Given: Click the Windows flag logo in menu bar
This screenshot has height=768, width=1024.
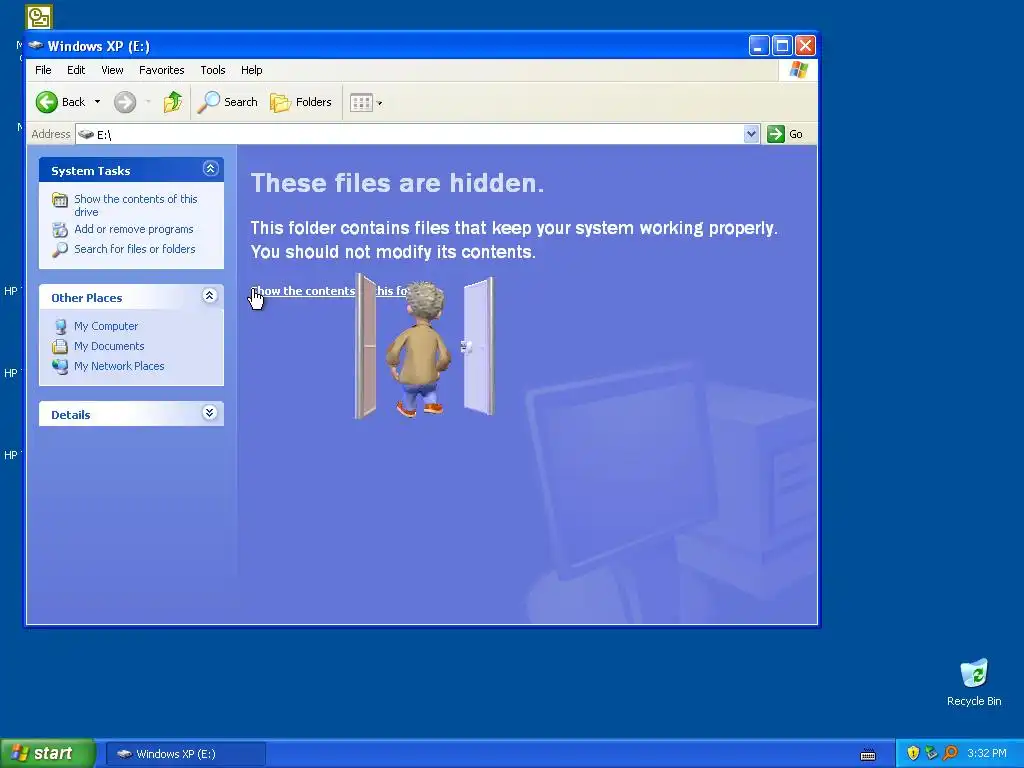Looking at the screenshot, I should (798, 70).
